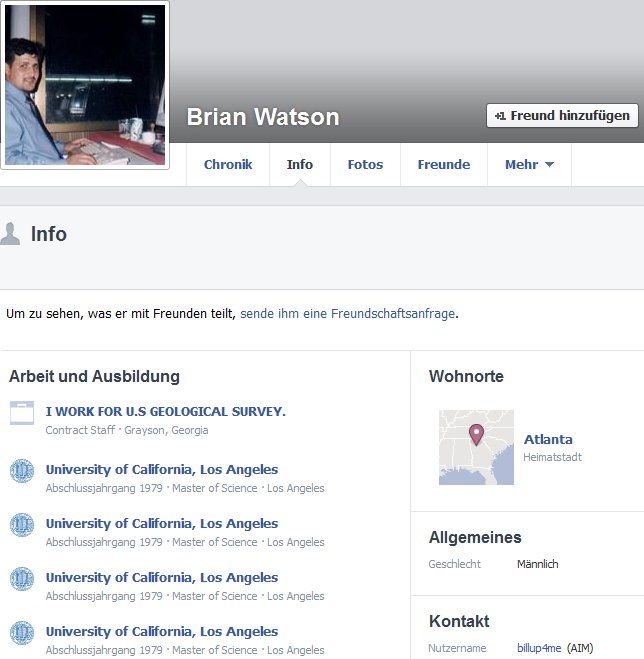This screenshot has height=659, width=644.
Task: Click the Geschlecht label
Action: pos(454,564)
